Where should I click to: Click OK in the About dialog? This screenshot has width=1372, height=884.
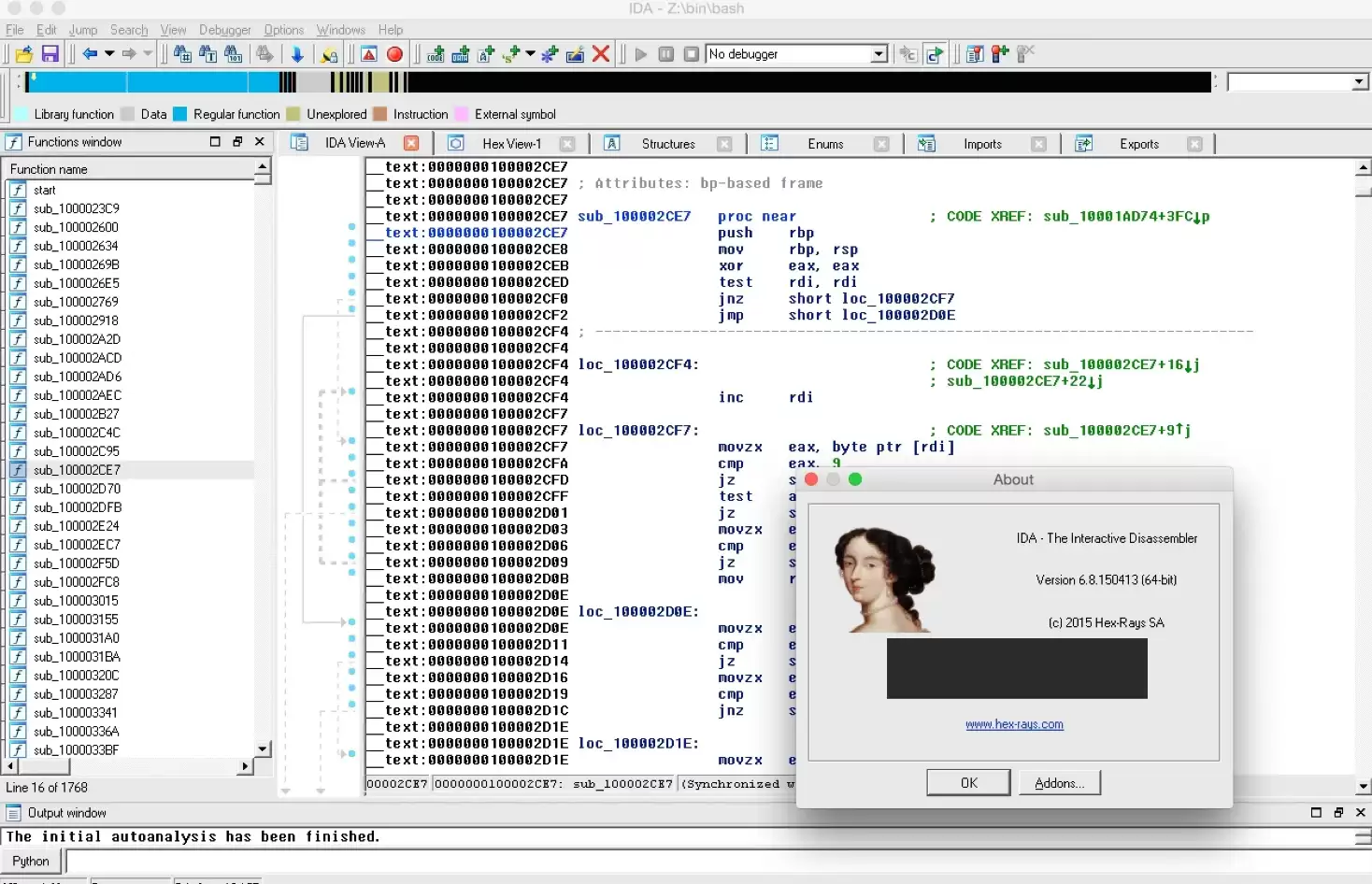[969, 783]
